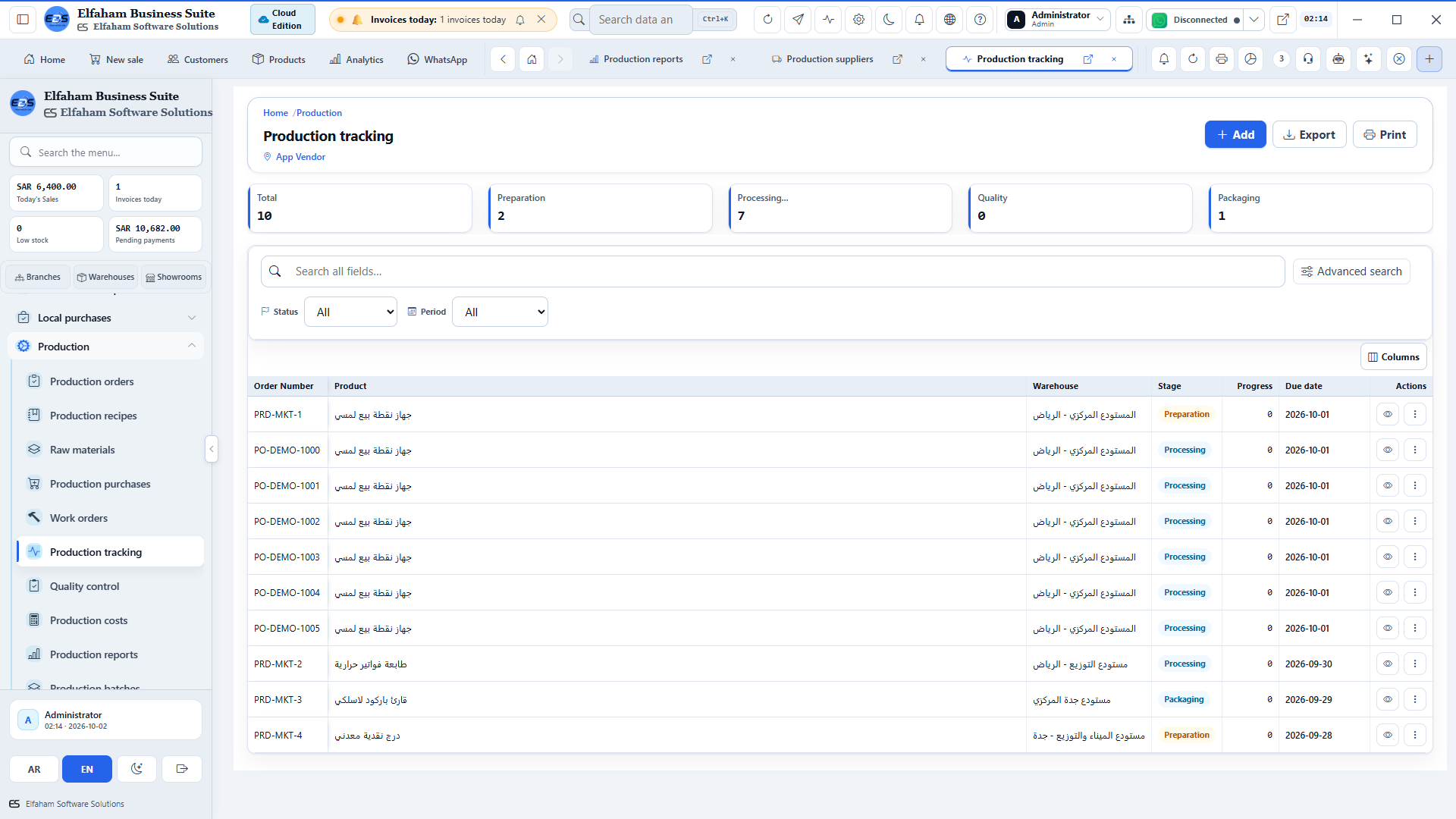Image resolution: width=1456 pixels, height=819 pixels.
Task: Open the help question mark icon
Action: (980, 20)
